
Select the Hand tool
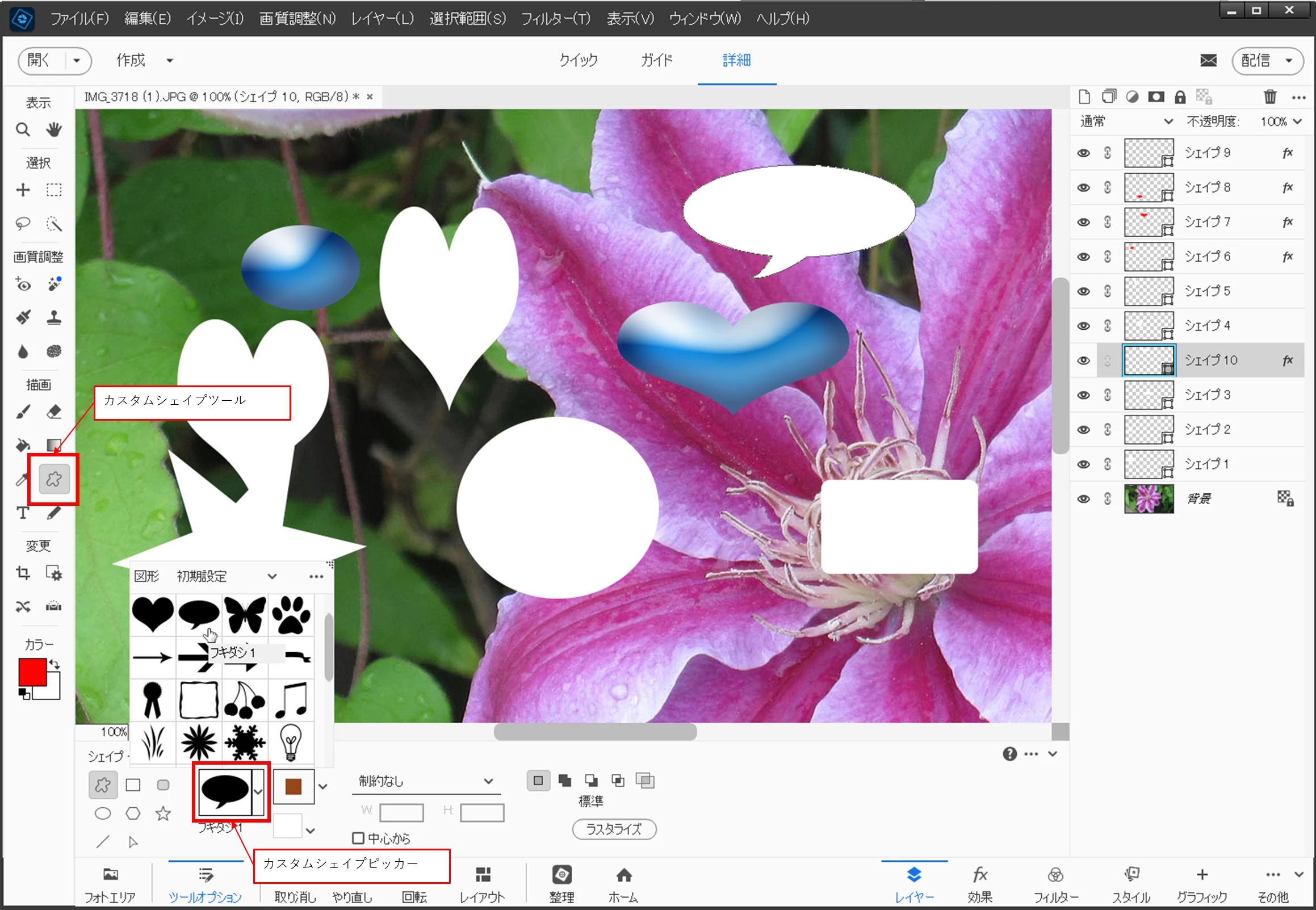click(x=54, y=130)
